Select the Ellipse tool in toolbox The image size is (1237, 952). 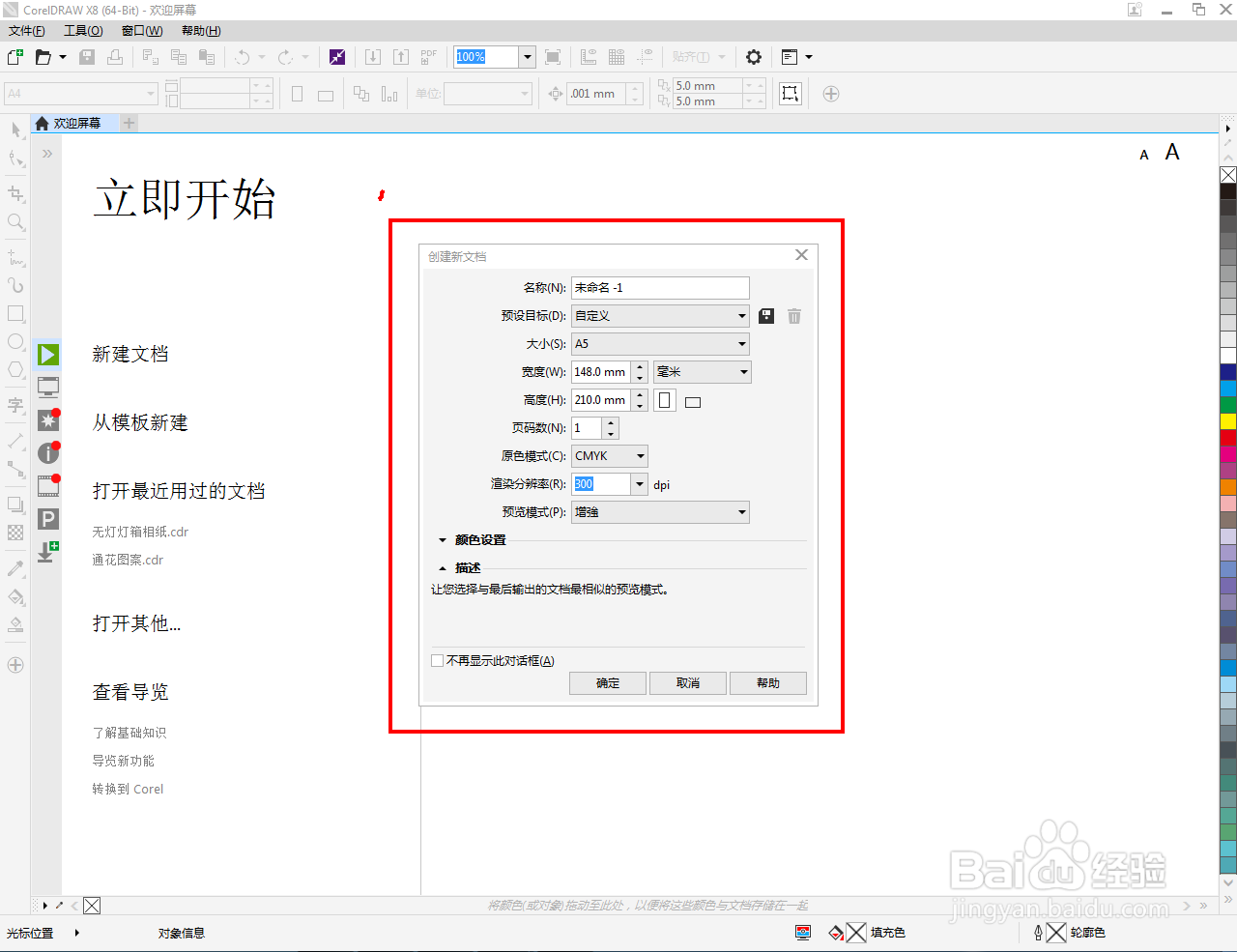15,342
